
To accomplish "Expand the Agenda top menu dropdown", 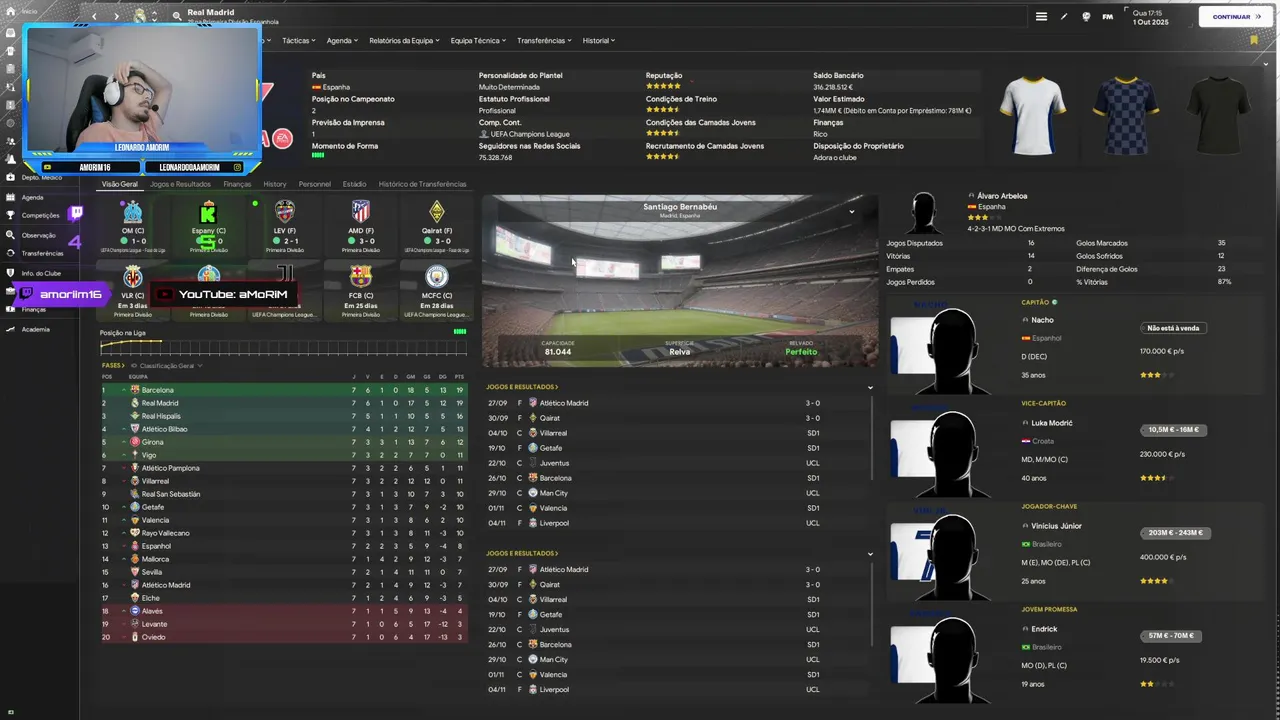I will pyautogui.click(x=343, y=41).
